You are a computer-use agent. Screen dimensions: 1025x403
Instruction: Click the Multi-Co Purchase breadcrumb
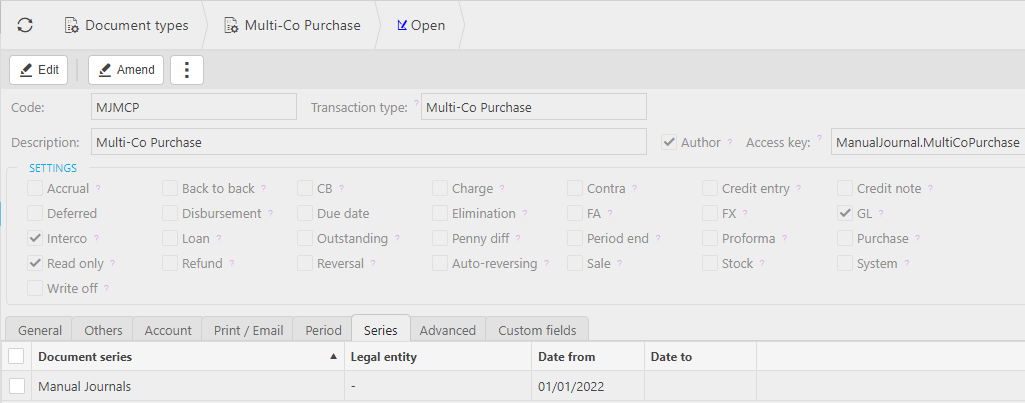[292, 25]
